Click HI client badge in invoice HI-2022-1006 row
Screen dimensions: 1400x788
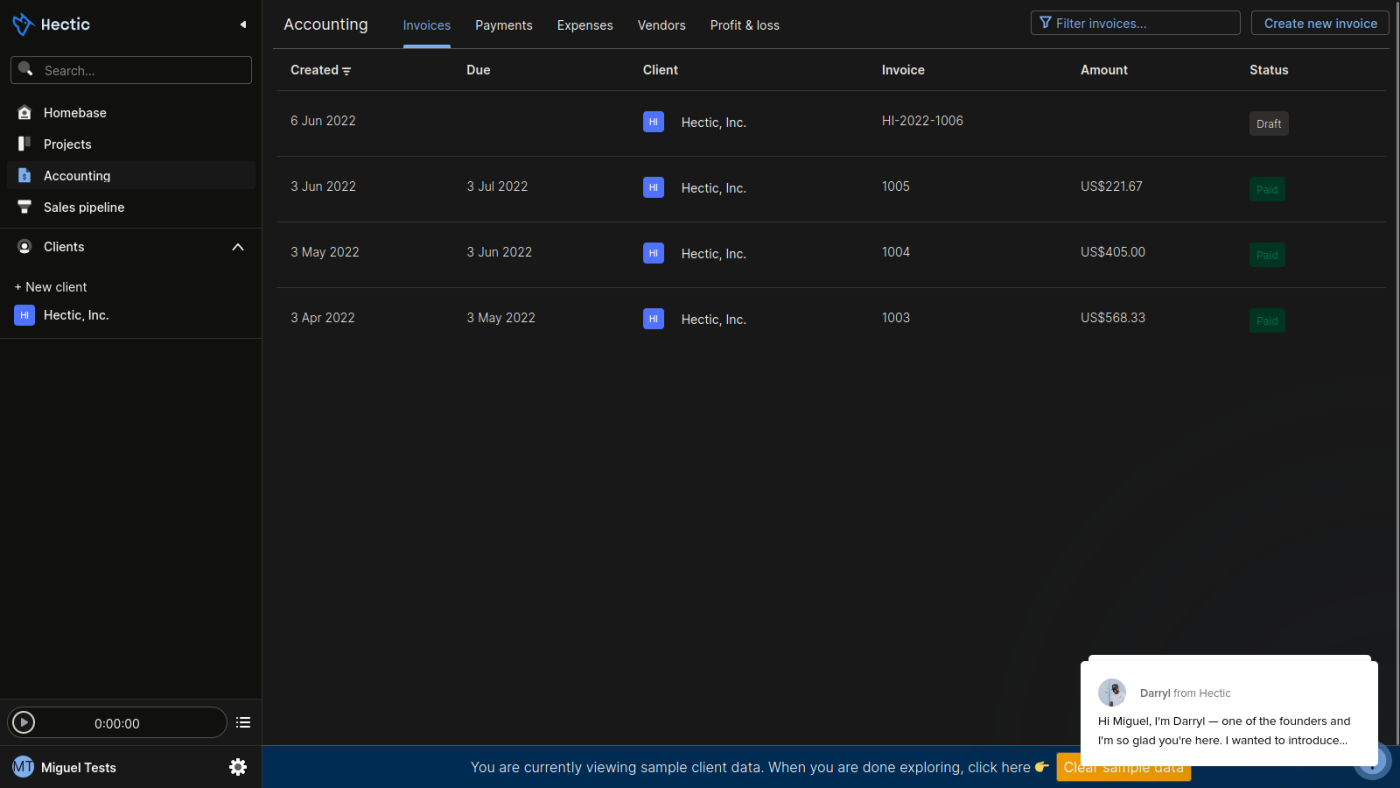pyautogui.click(x=653, y=122)
